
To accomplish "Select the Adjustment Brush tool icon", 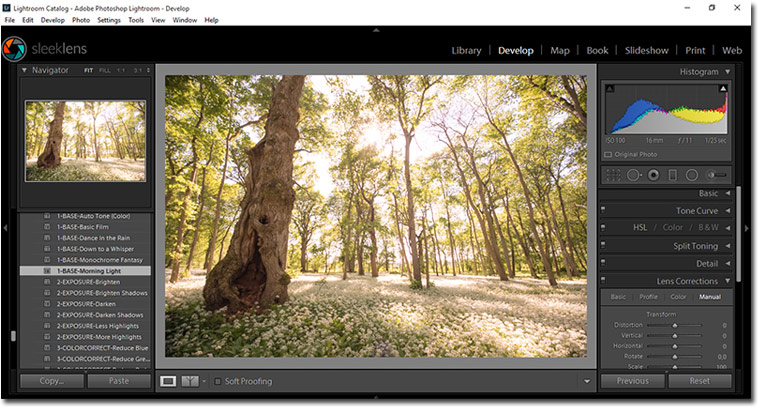I will coord(717,175).
